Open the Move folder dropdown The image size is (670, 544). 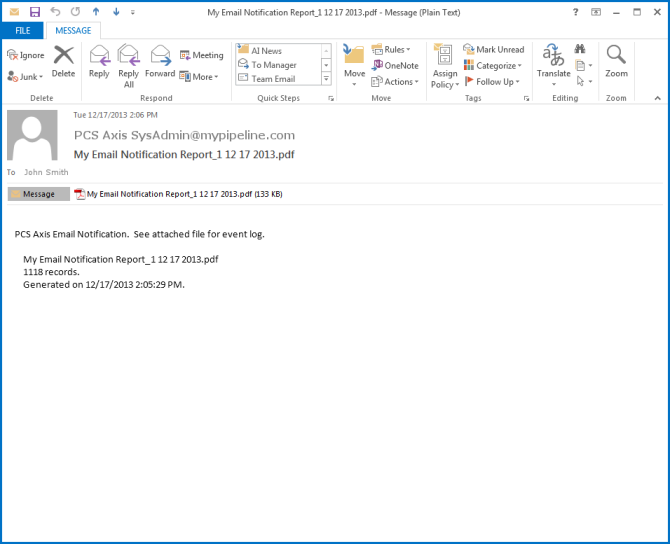point(354,65)
